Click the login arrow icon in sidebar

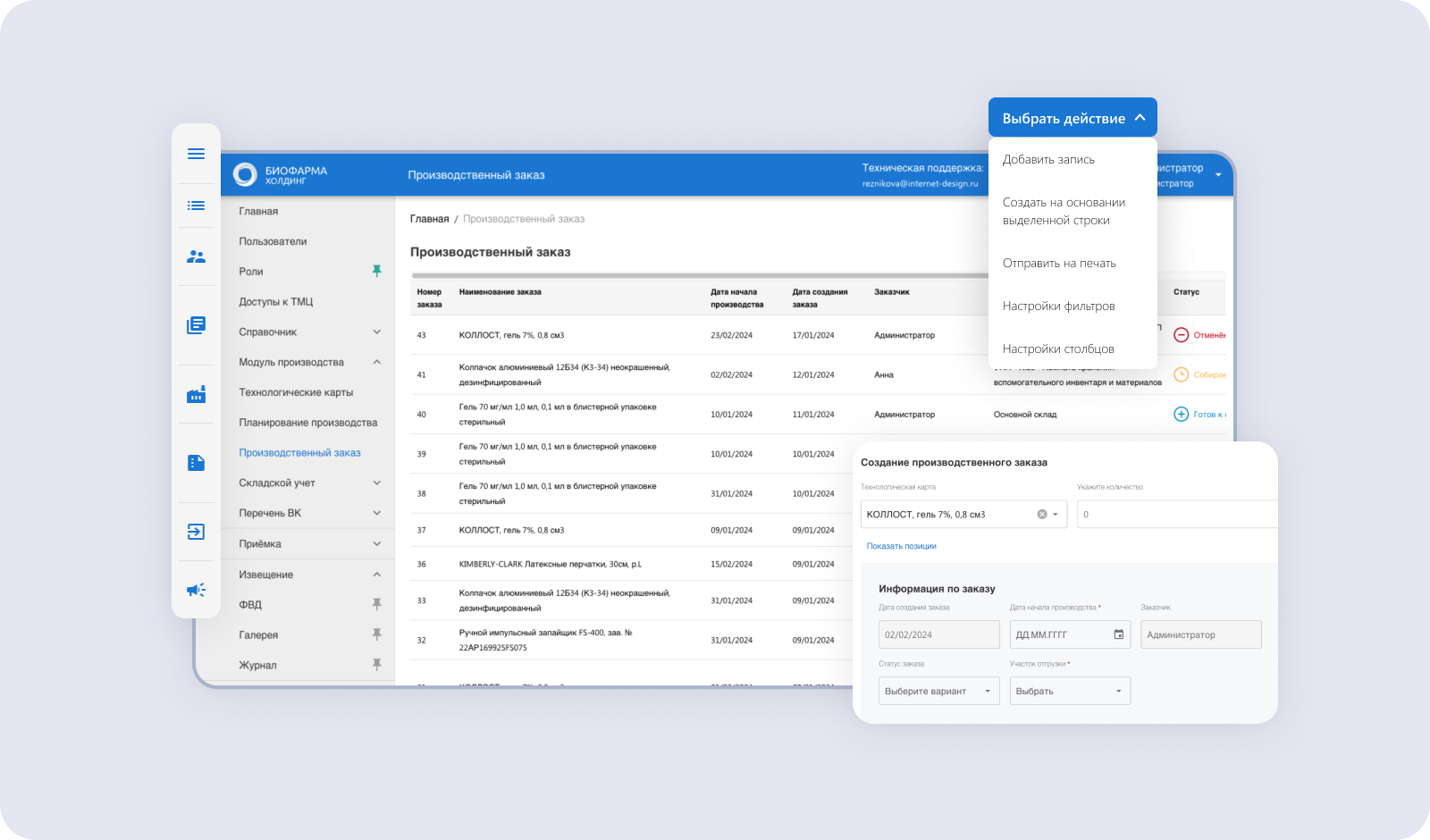(x=196, y=532)
